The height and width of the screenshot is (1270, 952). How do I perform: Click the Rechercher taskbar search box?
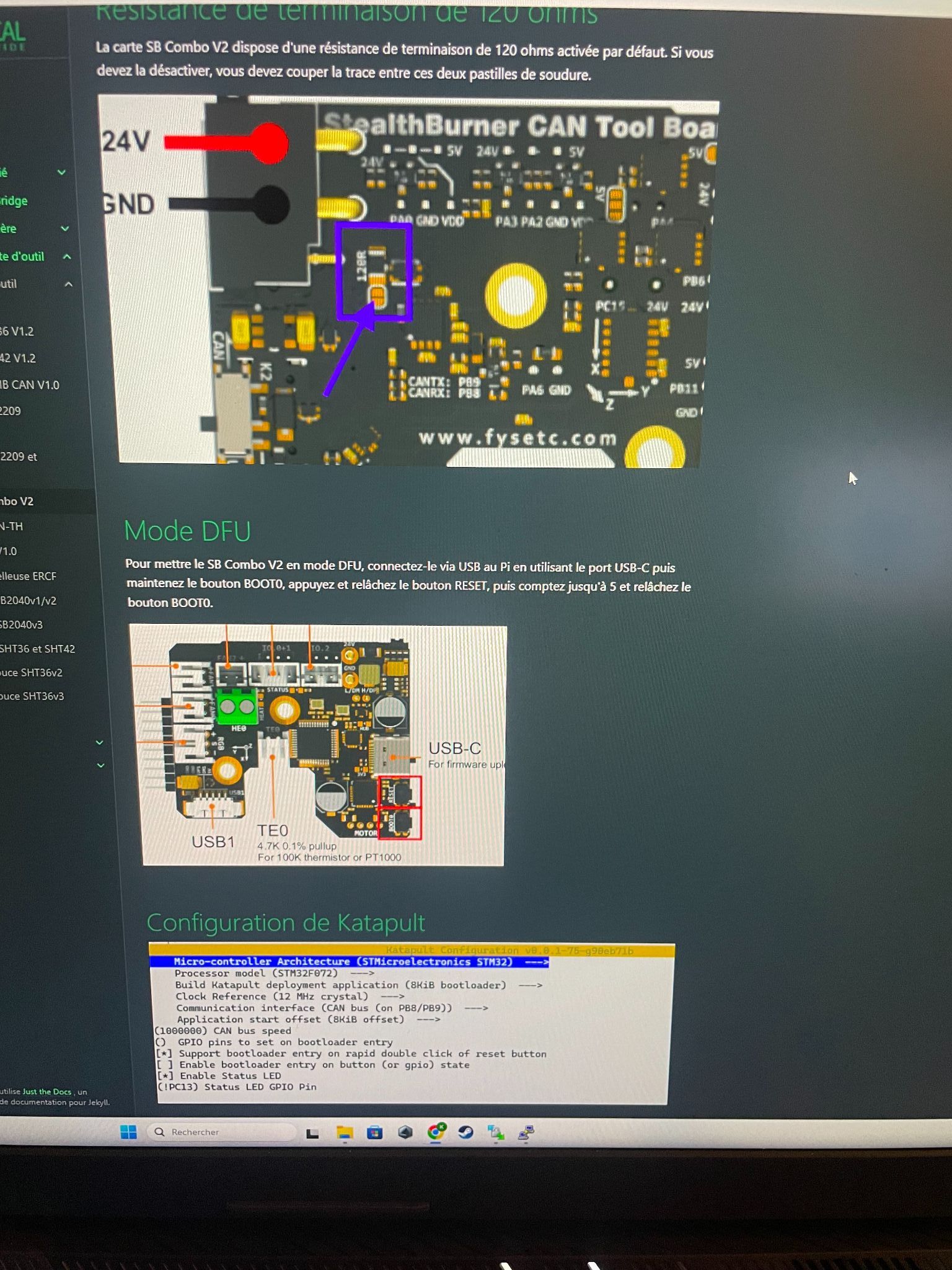click(x=222, y=1132)
